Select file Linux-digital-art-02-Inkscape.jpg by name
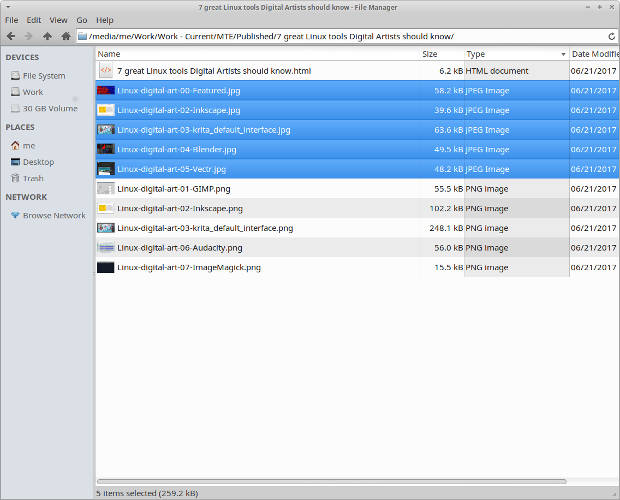Viewport: 620px width, 500px height. pos(179,110)
